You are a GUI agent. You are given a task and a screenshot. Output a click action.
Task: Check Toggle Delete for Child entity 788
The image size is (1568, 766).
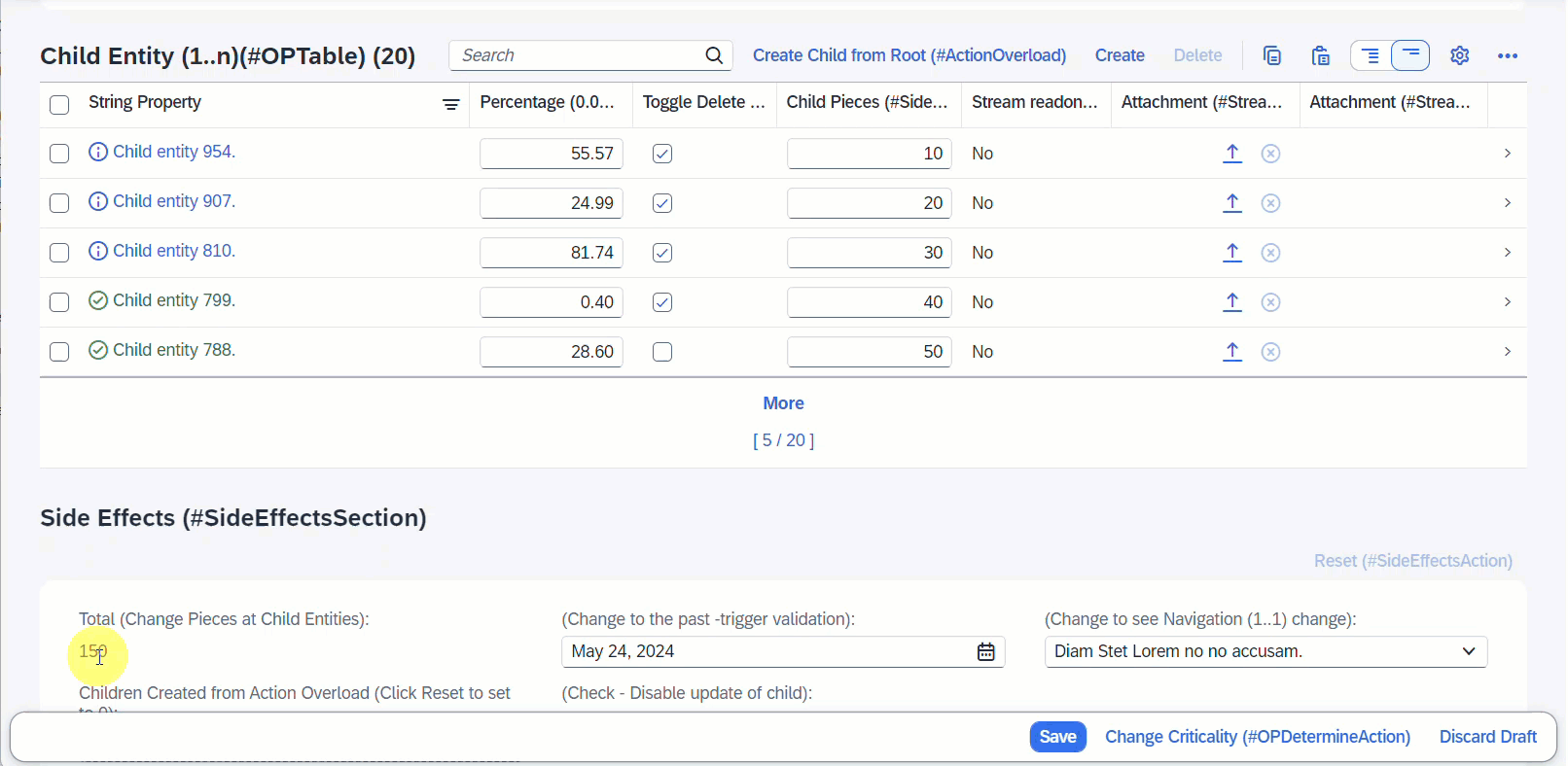[662, 352]
